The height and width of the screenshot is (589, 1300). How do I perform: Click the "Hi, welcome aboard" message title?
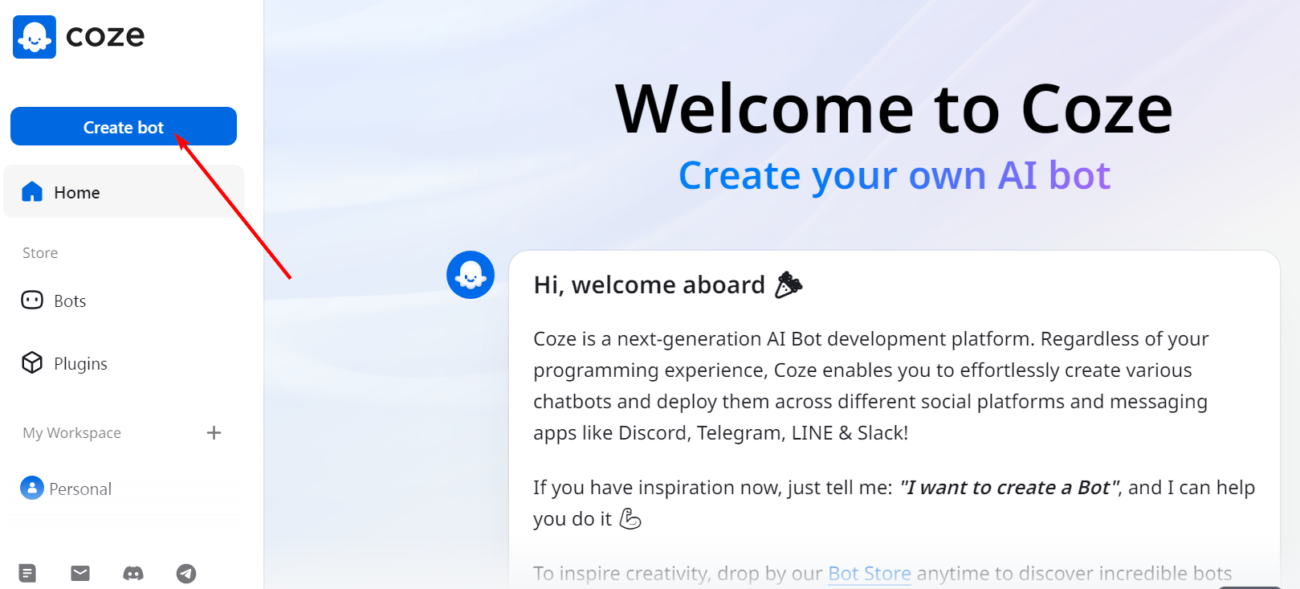[649, 285]
